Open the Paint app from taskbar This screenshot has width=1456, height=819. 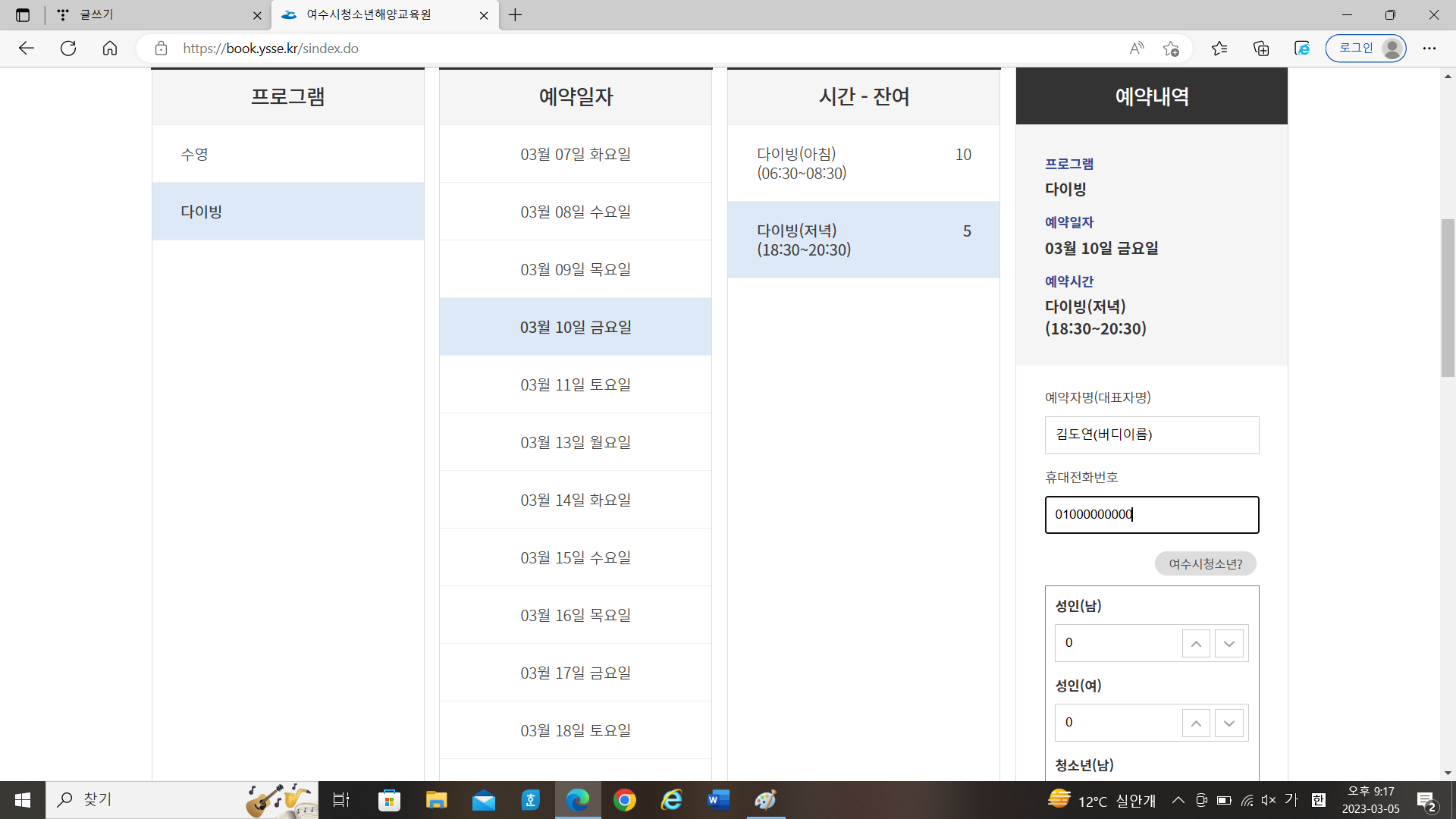(765, 800)
